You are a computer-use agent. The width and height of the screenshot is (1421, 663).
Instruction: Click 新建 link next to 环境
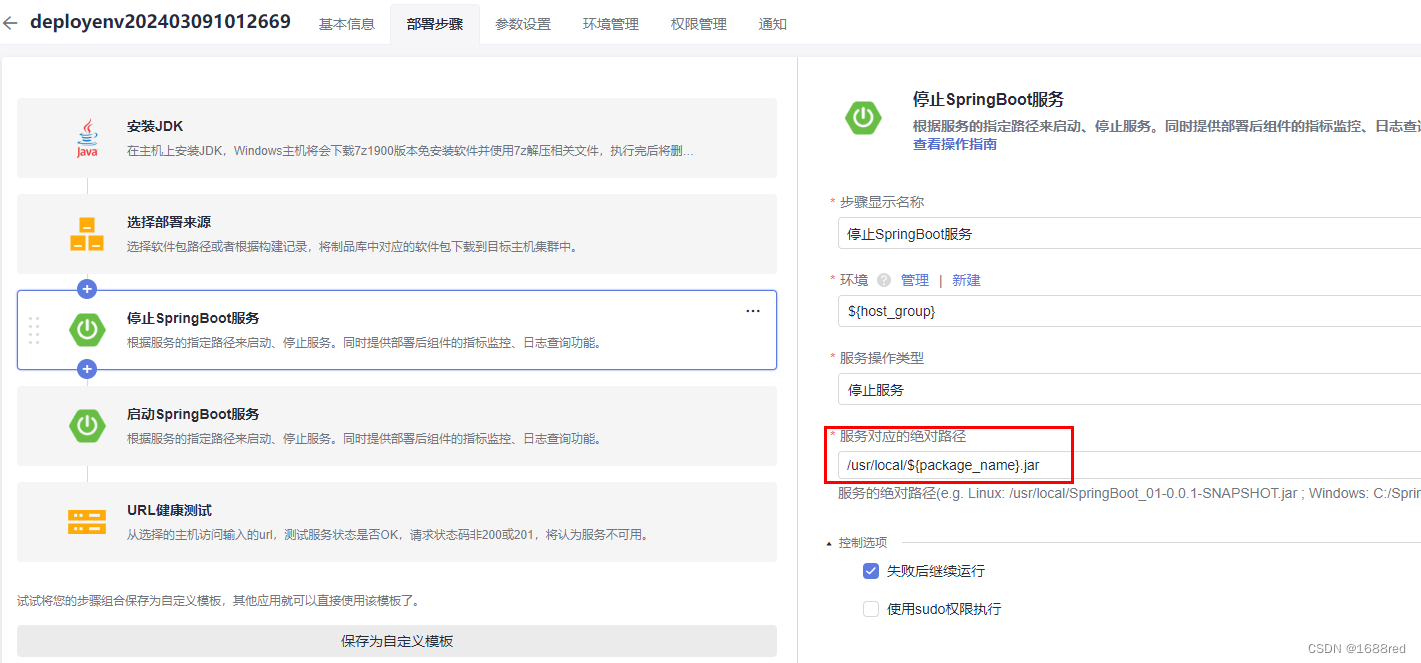click(966, 280)
